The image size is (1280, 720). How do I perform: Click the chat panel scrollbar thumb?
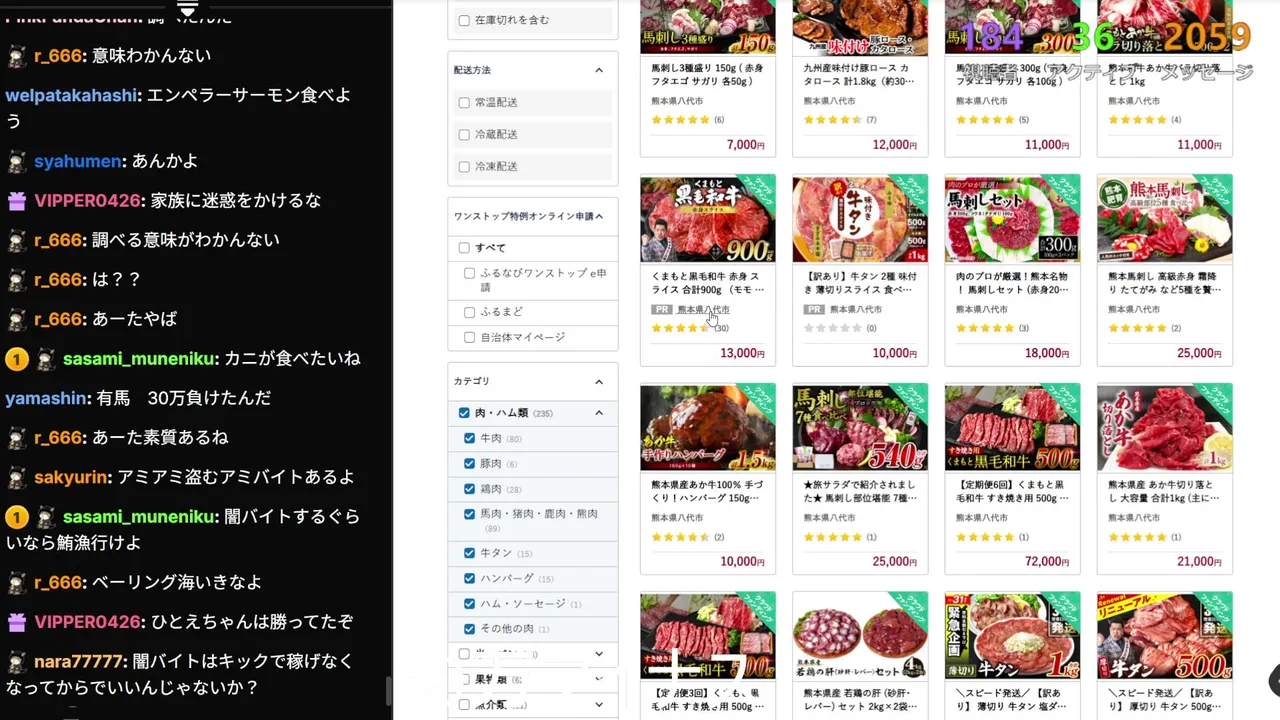[389, 690]
